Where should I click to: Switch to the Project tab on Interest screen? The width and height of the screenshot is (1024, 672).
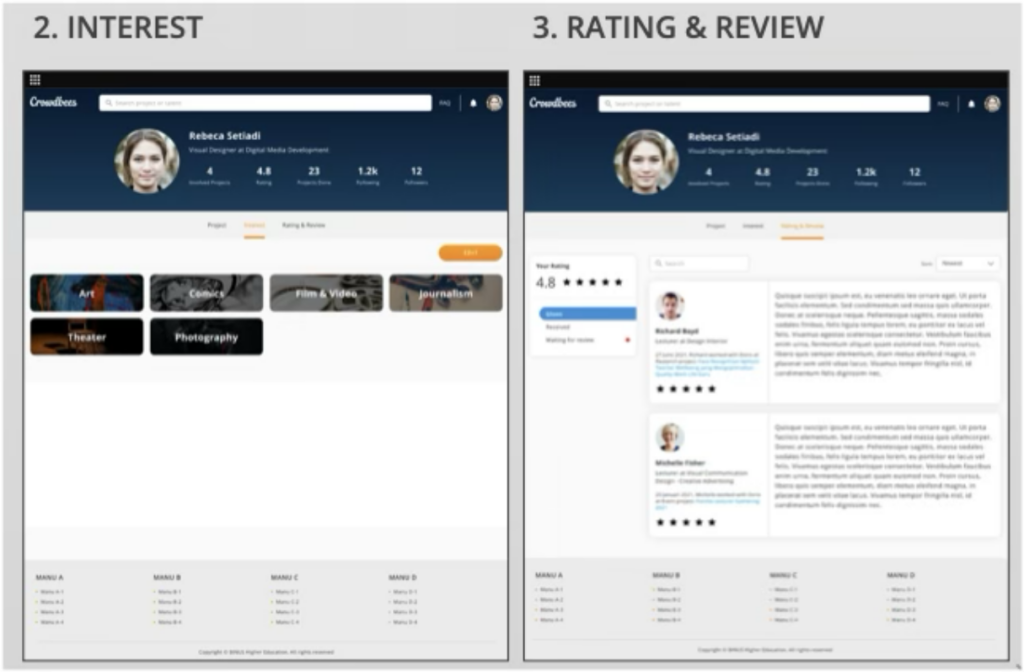click(x=217, y=226)
